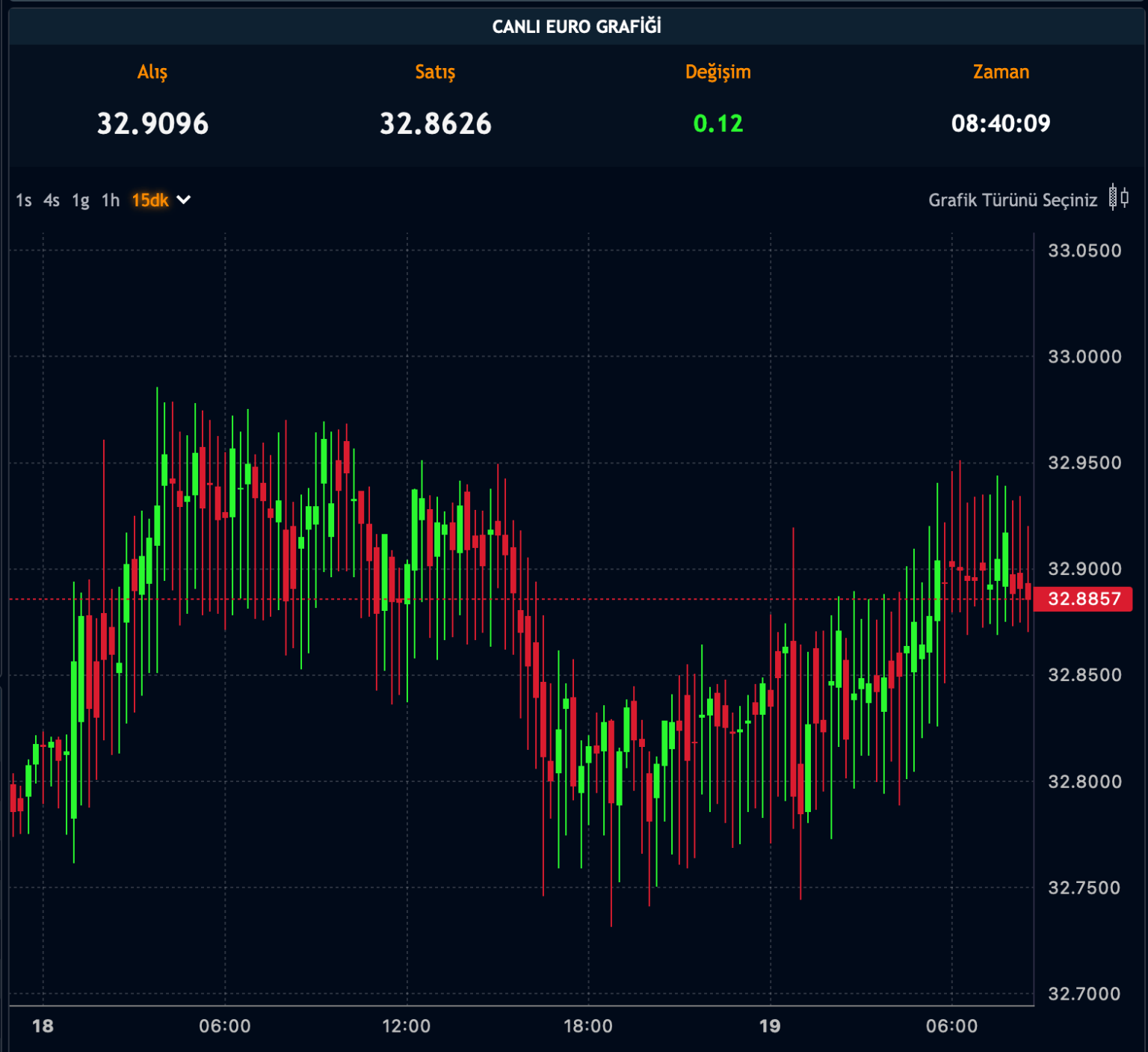The width and height of the screenshot is (1148, 1052).
Task: Click the 33.0000 price axis label
Action: coord(1084,357)
